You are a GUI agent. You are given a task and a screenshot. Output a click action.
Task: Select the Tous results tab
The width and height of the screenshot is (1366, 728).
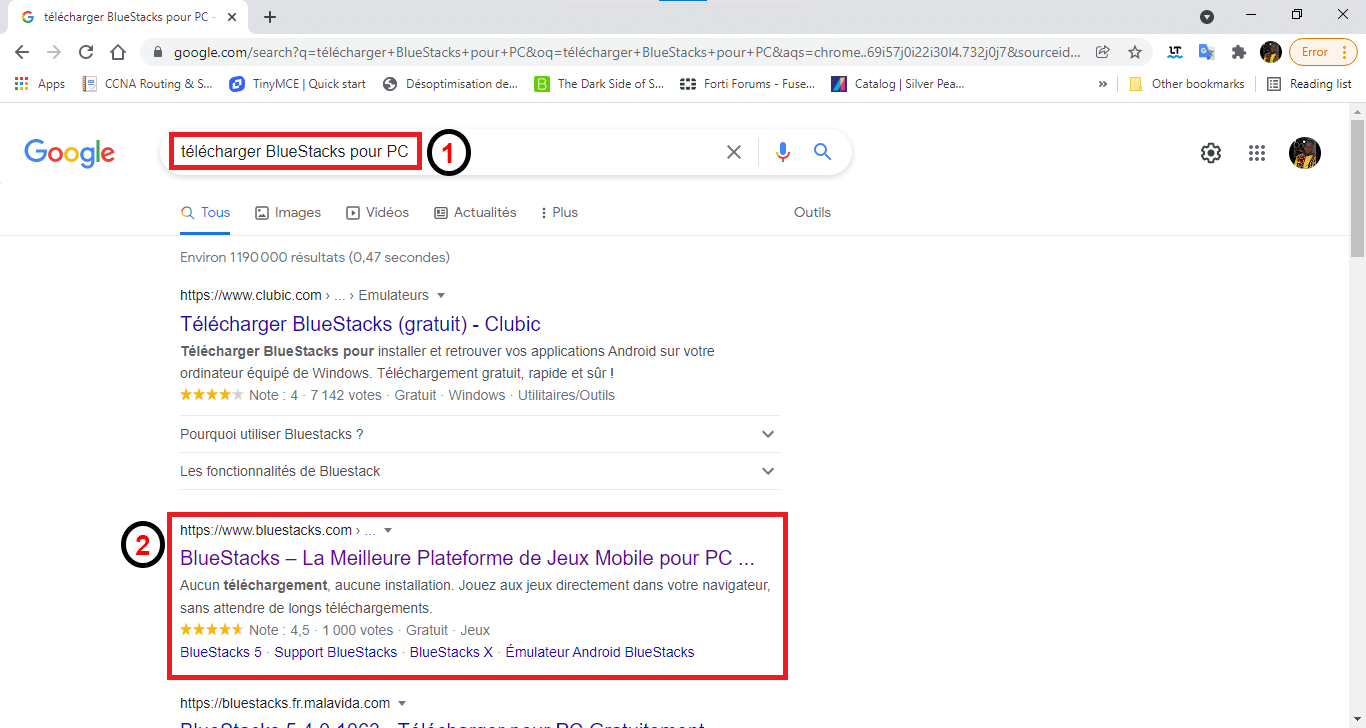point(205,213)
